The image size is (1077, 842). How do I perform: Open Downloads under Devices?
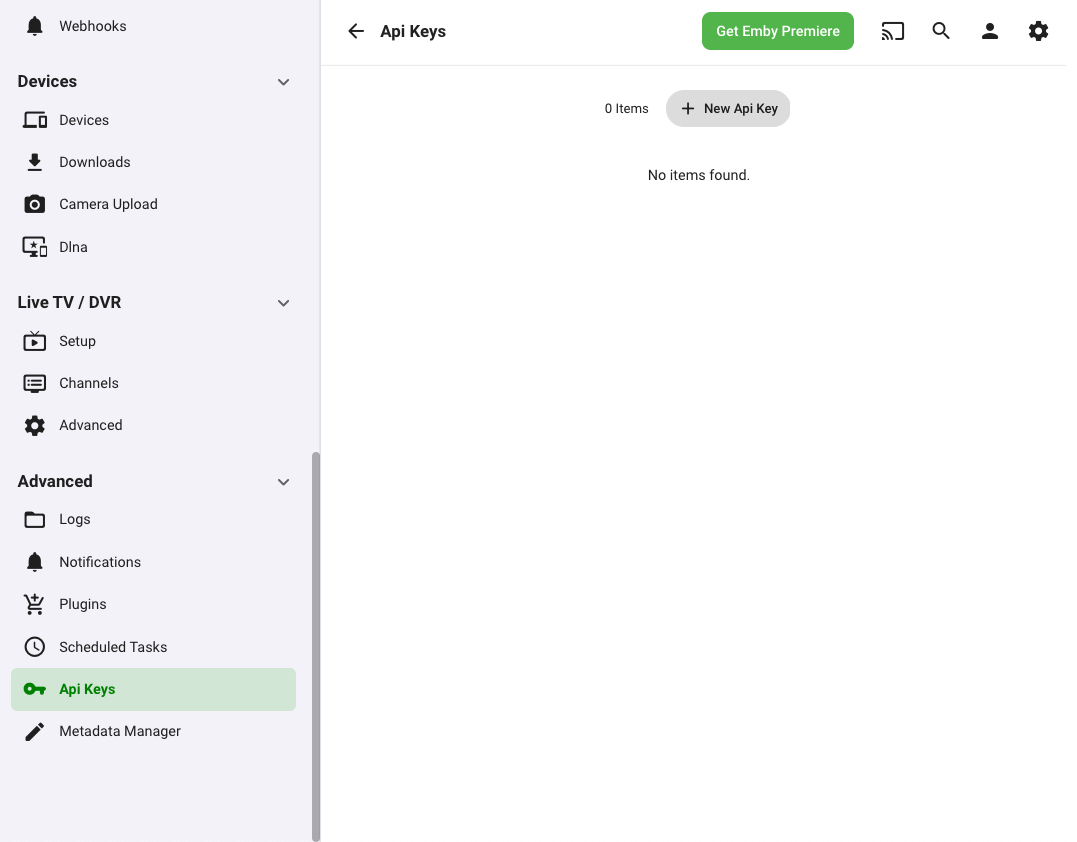[x=94, y=162]
